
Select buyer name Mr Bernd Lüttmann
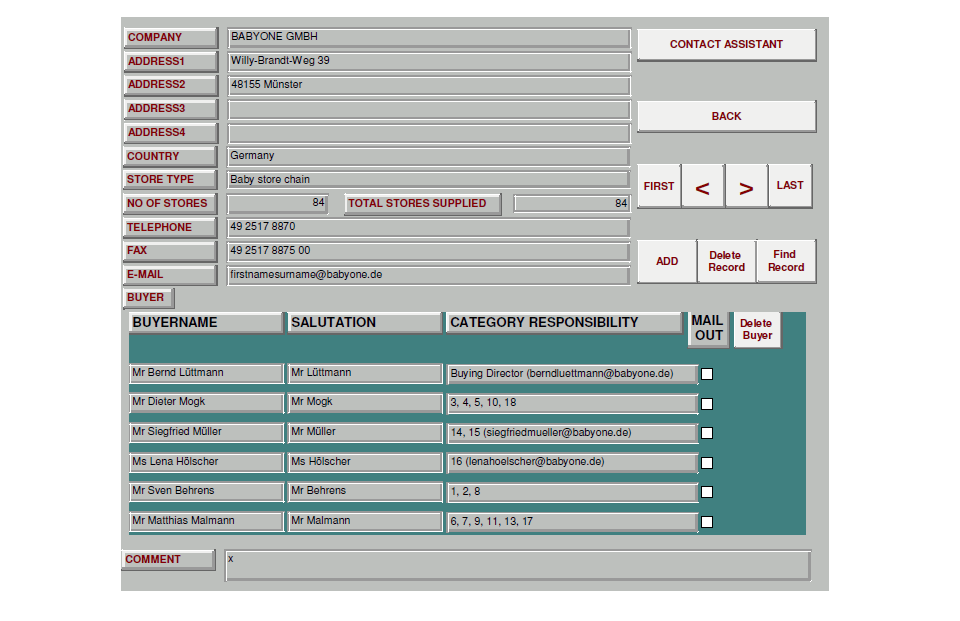[x=206, y=374]
